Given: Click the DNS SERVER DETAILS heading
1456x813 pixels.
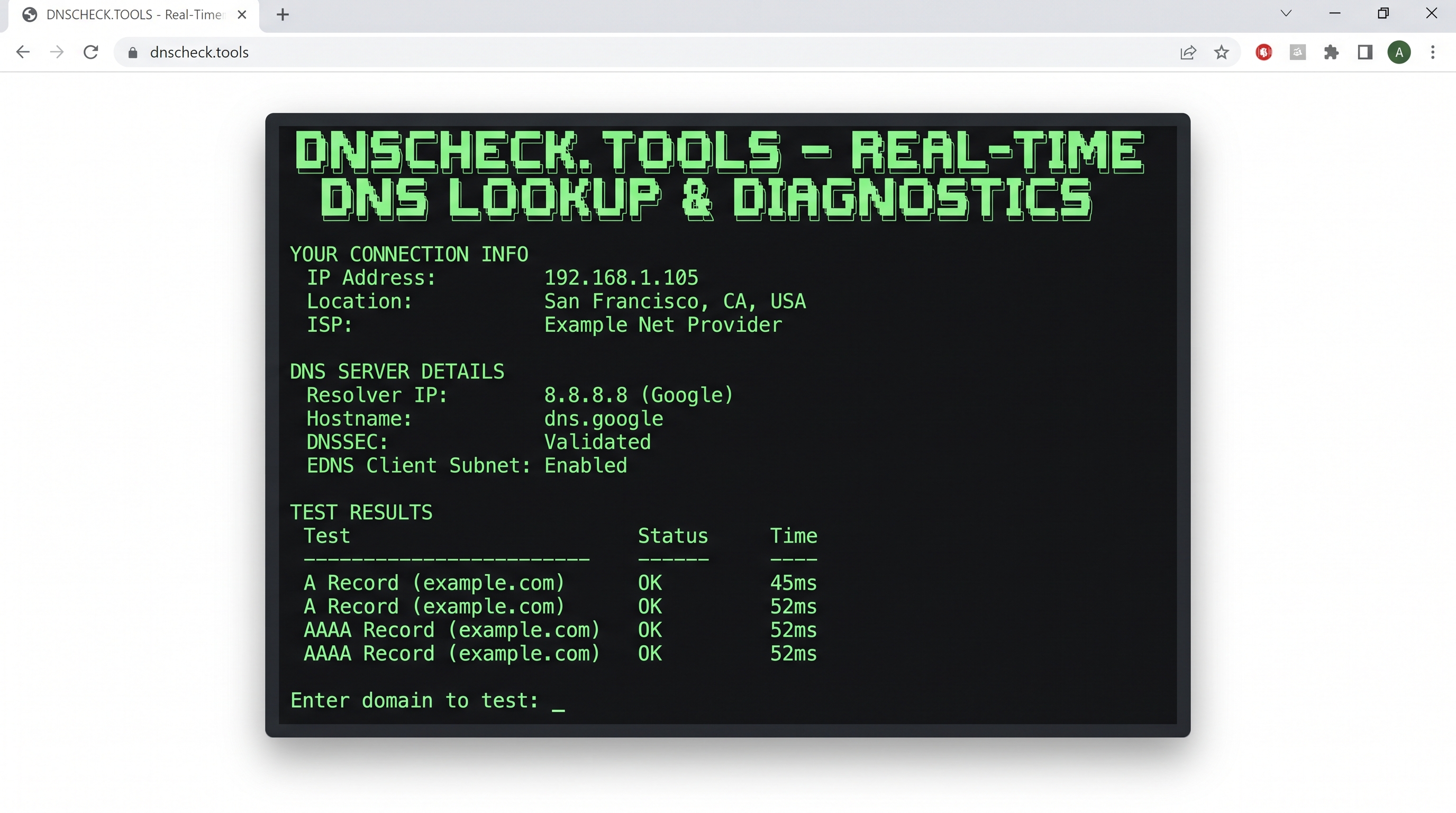Looking at the screenshot, I should (x=397, y=372).
